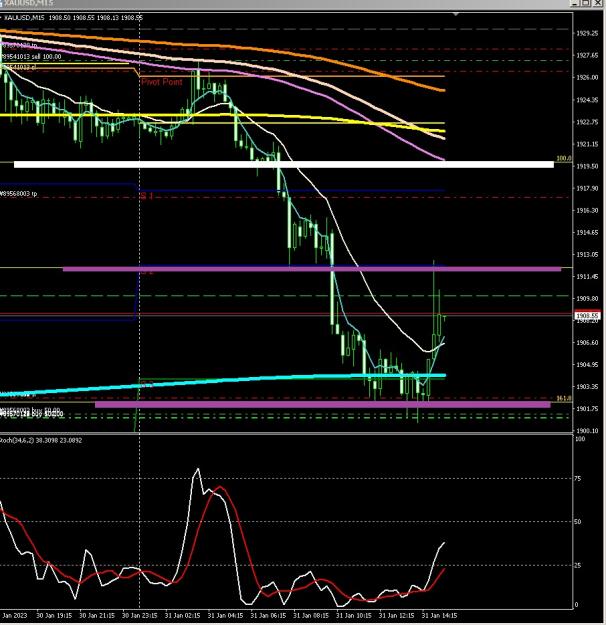The image size is (606, 625).
Task: Click the 1919.50 price scale value
Action: click(x=587, y=166)
